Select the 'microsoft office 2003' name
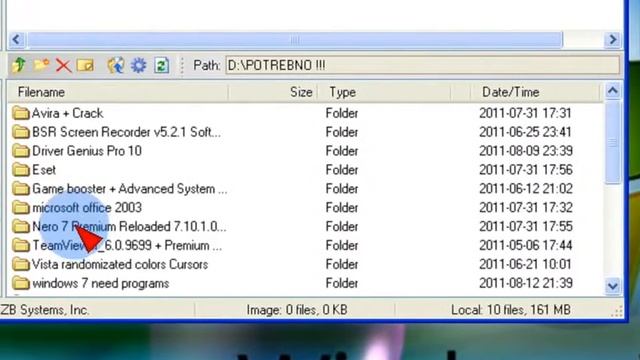Image resolution: width=640 pixels, height=360 pixels. pos(87,208)
